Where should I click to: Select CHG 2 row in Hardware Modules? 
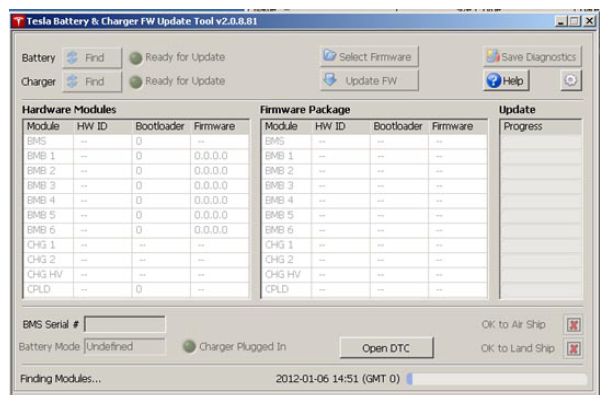pyautogui.click(x=136, y=260)
